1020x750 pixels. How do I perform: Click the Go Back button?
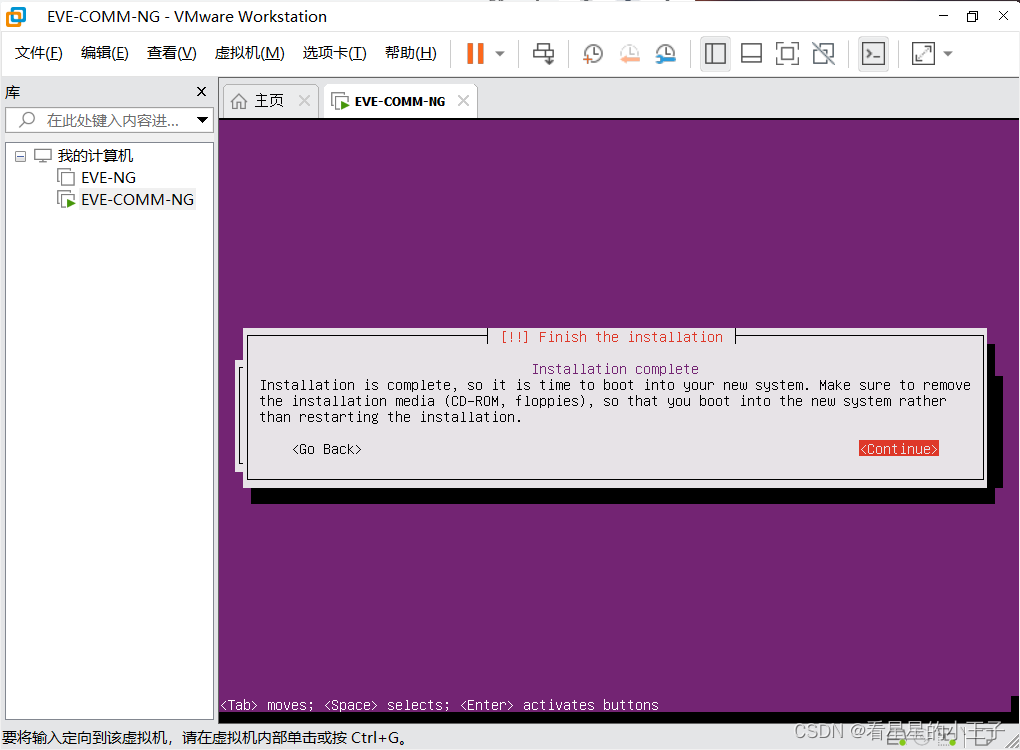coord(327,449)
